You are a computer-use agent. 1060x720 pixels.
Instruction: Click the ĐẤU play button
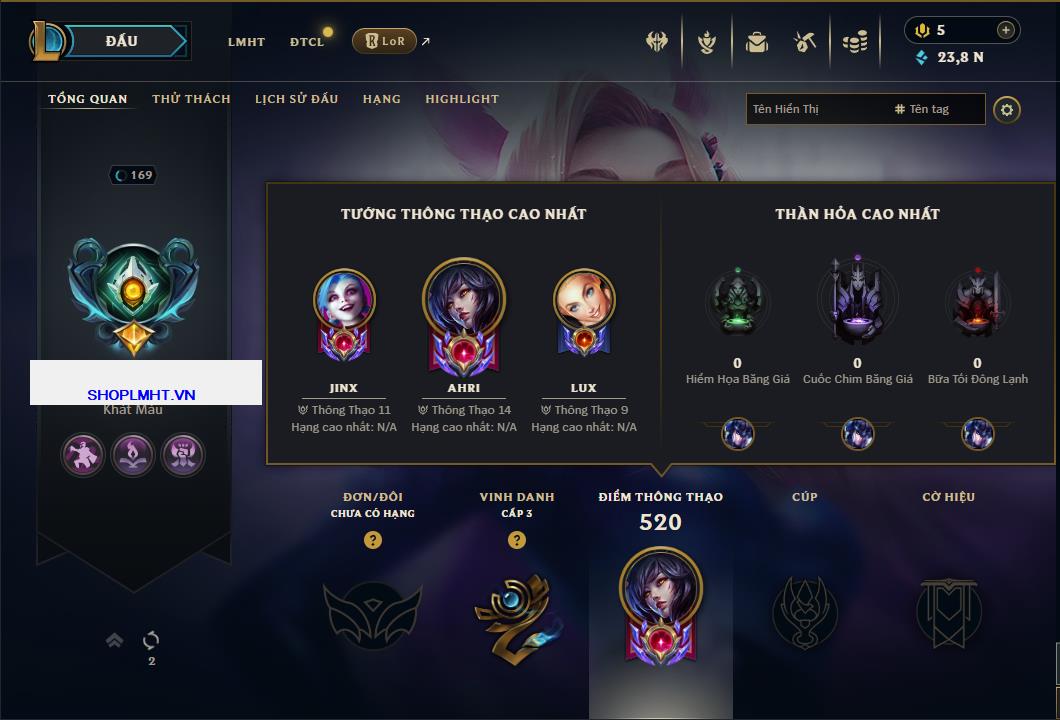tap(122, 41)
